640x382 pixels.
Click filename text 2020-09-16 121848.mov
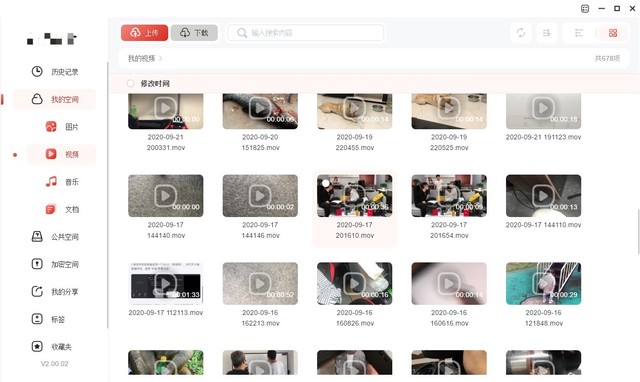544,318
